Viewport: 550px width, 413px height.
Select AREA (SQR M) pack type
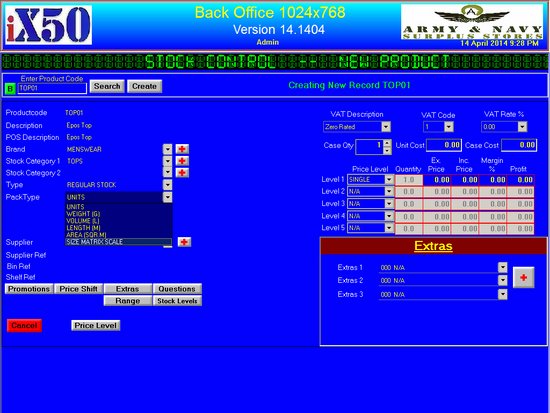coord(119,235)
